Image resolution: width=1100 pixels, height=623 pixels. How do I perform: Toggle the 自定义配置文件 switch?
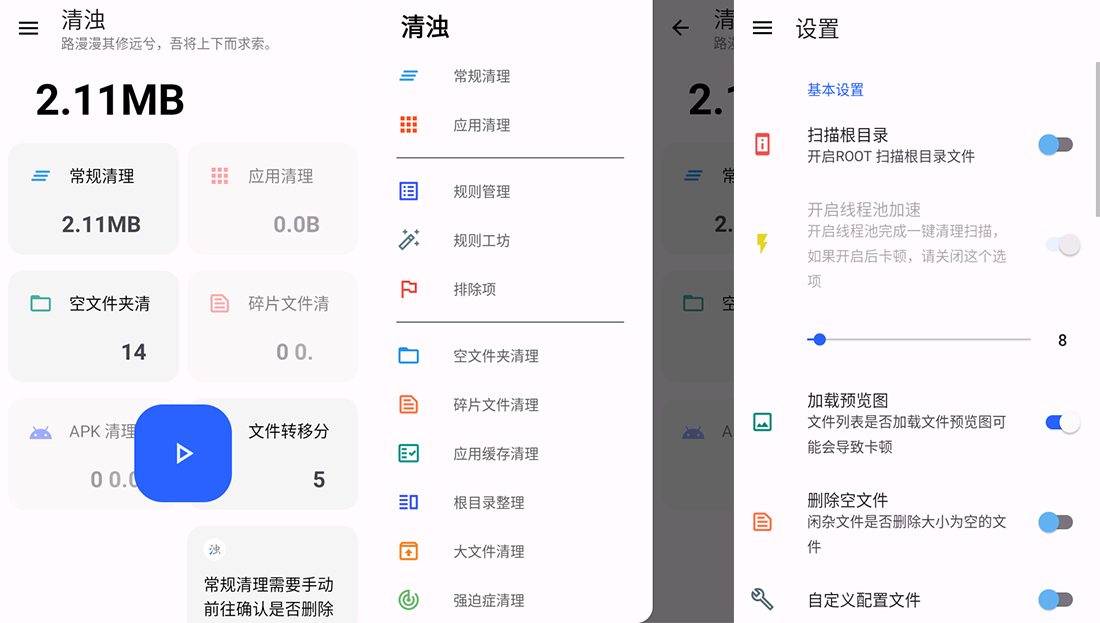click(1057, 600)
